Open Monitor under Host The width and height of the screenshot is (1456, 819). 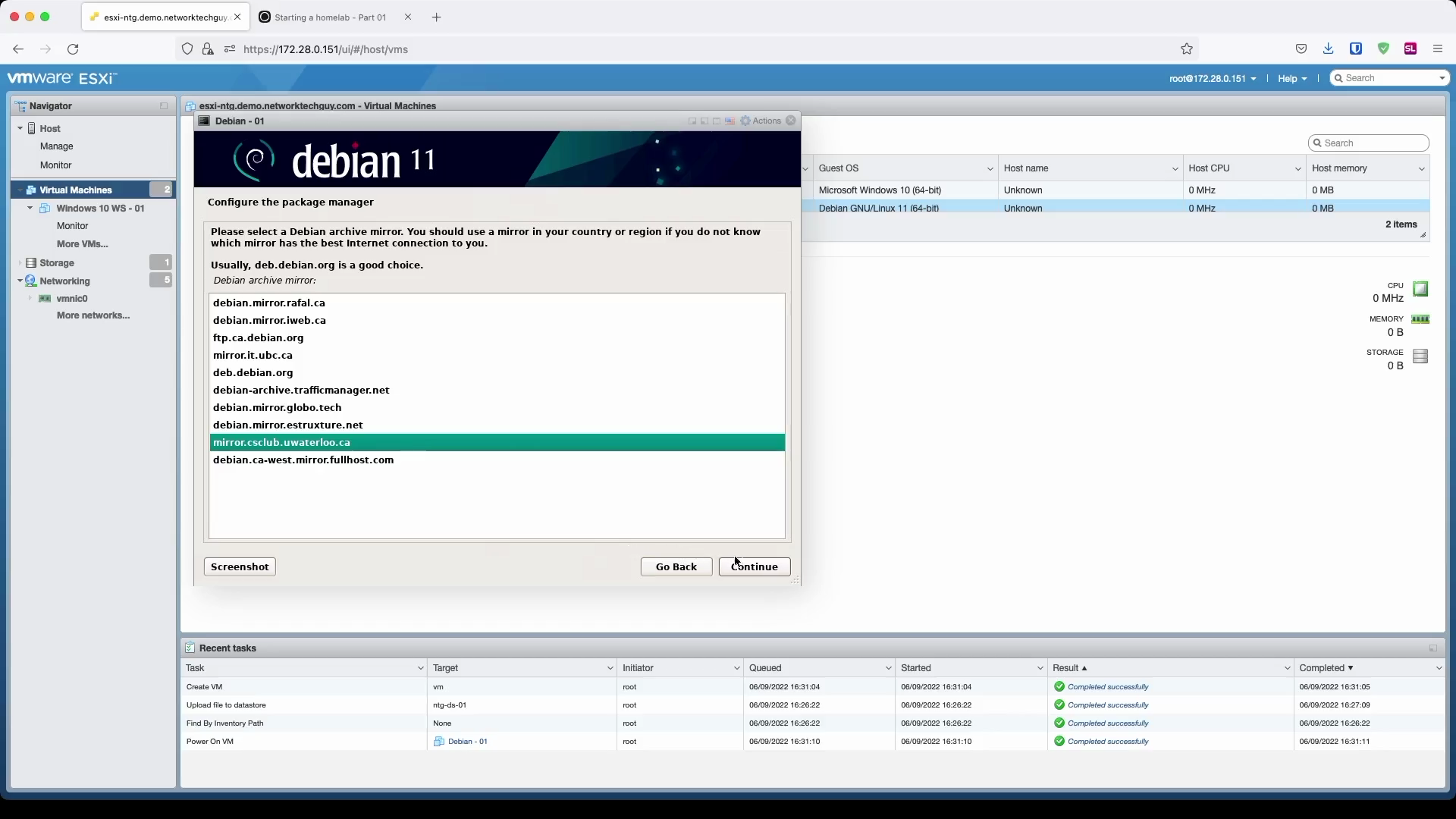[56, 165]
